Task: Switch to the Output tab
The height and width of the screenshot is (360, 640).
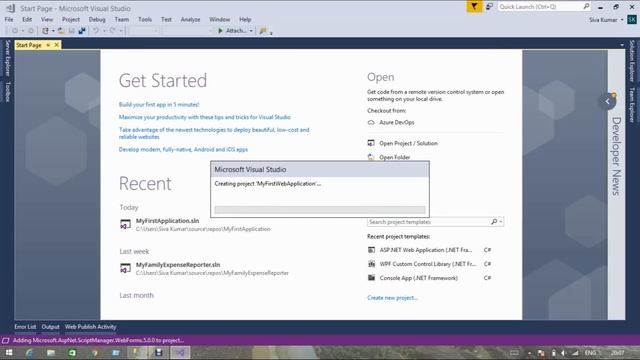Action: pyautogui.click(x=50, y=327)
